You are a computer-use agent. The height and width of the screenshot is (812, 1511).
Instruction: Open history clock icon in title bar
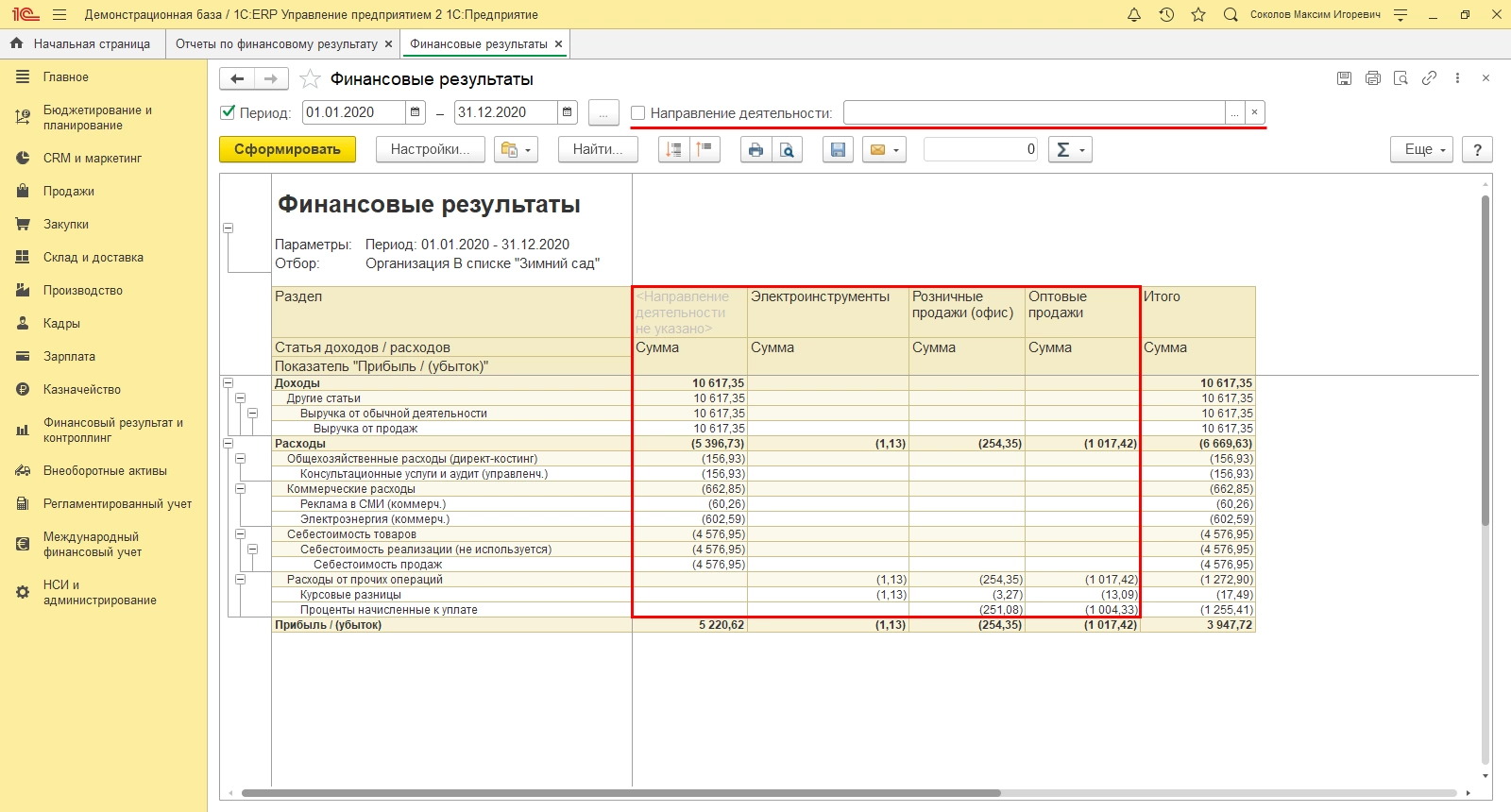pyautogui.click(x=1166, y=15)
